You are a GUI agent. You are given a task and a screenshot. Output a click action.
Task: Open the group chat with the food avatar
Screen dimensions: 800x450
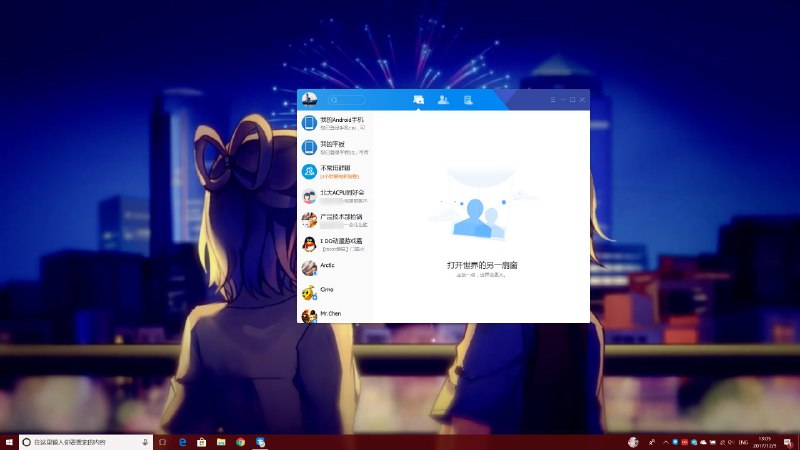coord(335,220)
